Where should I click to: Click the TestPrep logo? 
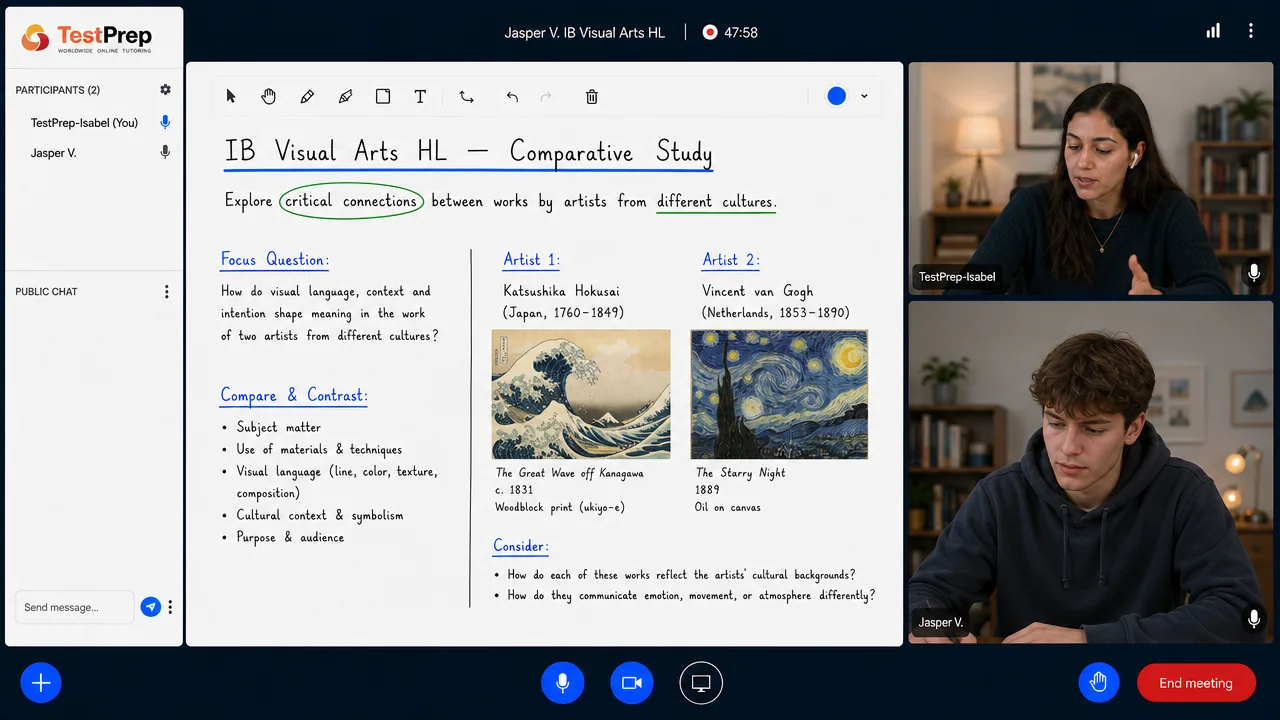tap(87, 38)
